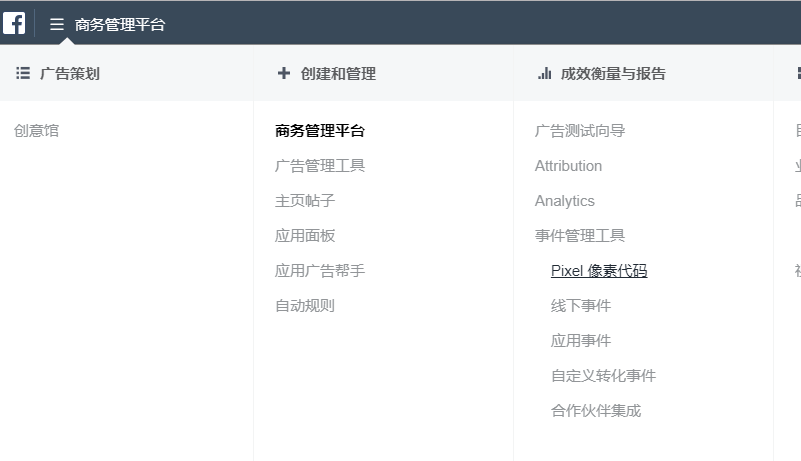This screenshot has height=461, width=801.
Task: Open 合作伙伴集成
Action: 596,410
